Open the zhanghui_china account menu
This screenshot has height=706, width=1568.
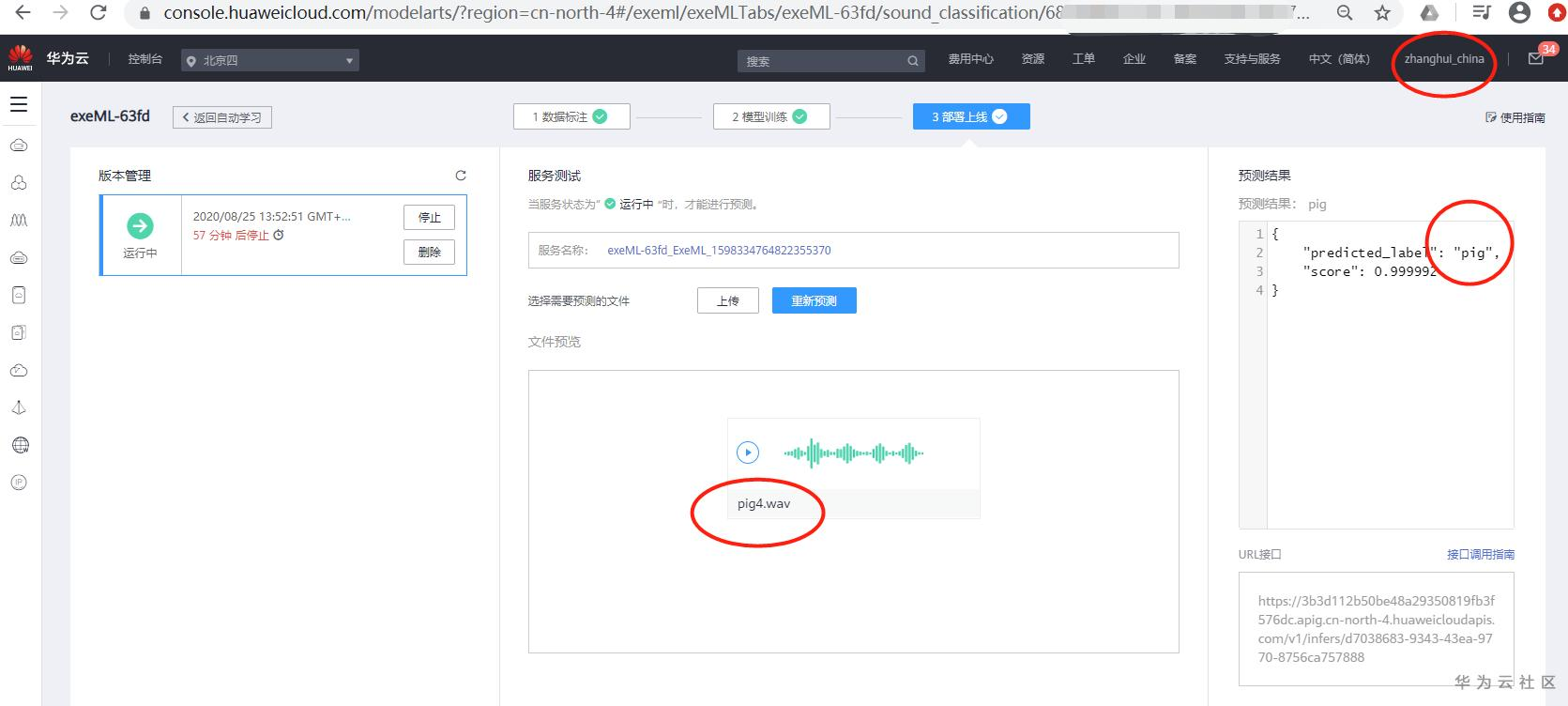click(x=1444, y=59)
